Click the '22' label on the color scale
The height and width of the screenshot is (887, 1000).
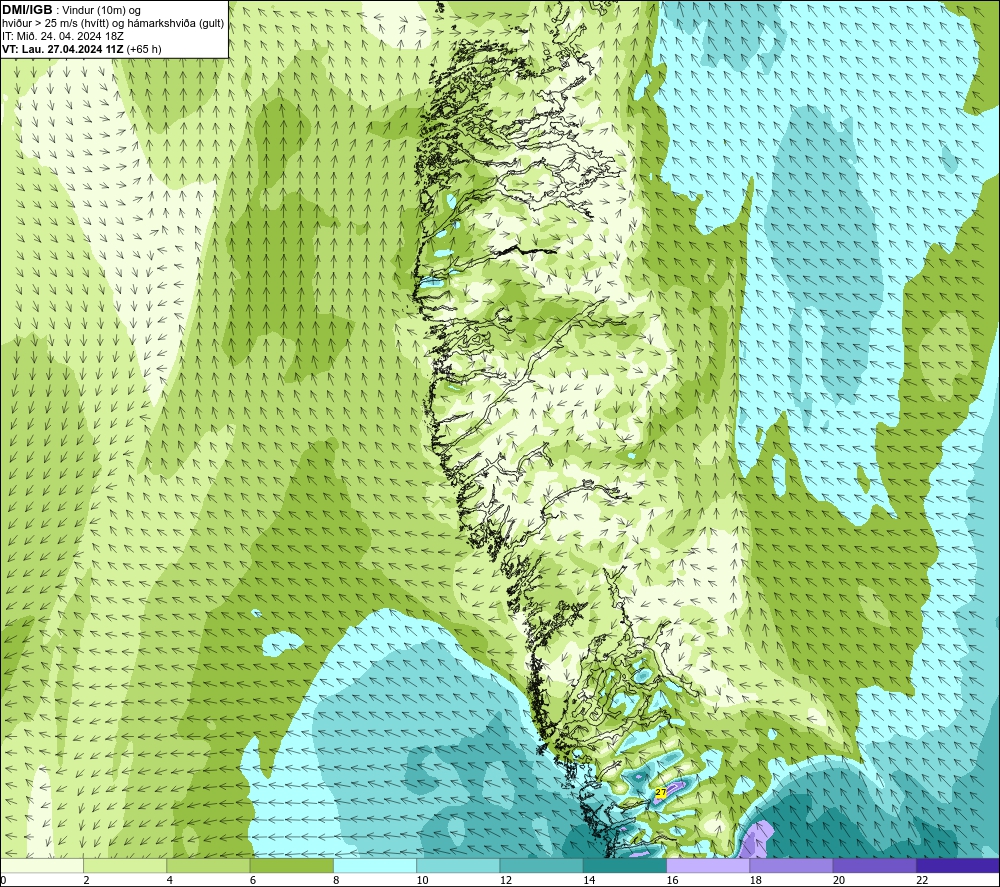pos(922,880)
